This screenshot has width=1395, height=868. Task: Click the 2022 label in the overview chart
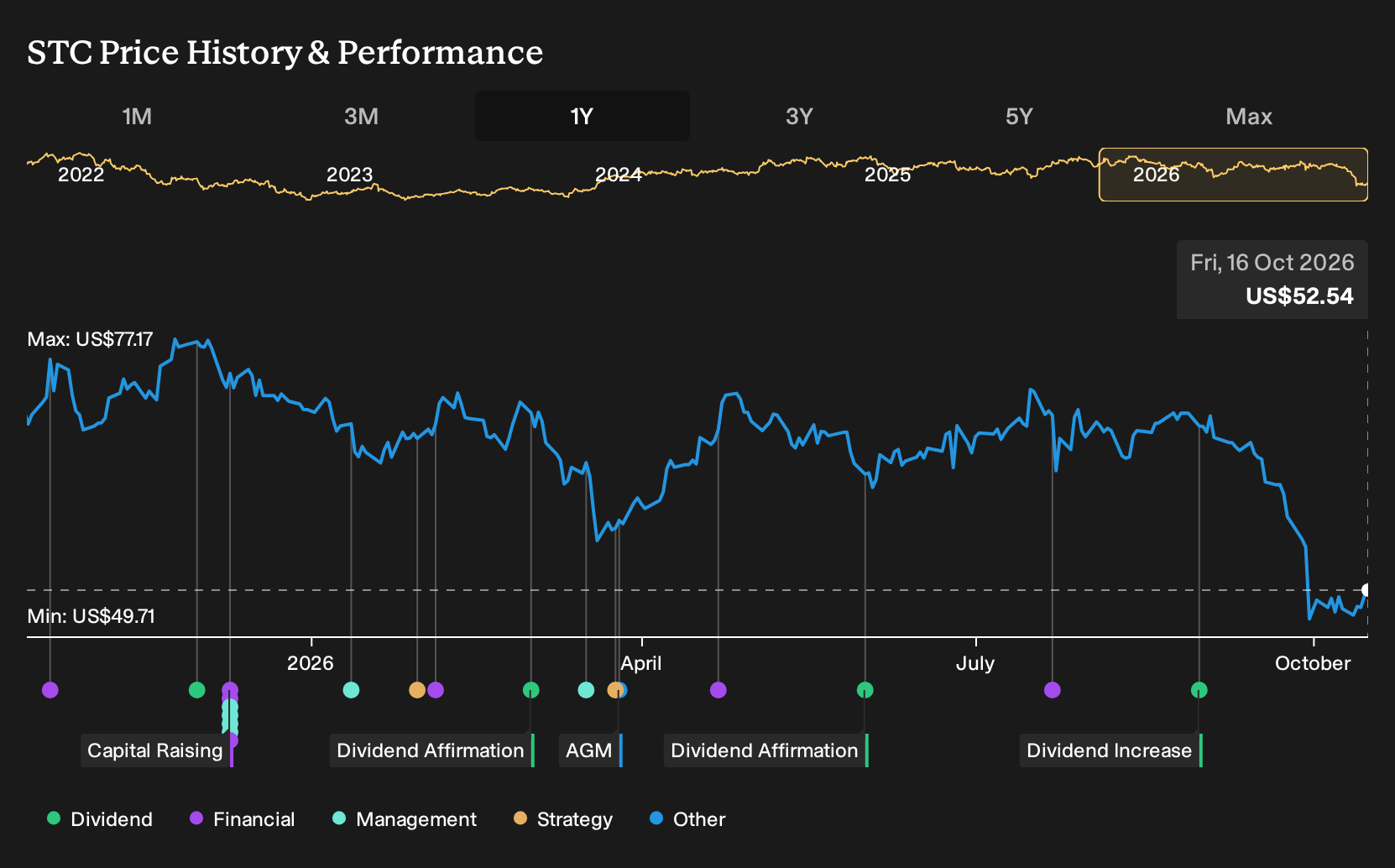point(81,175)
